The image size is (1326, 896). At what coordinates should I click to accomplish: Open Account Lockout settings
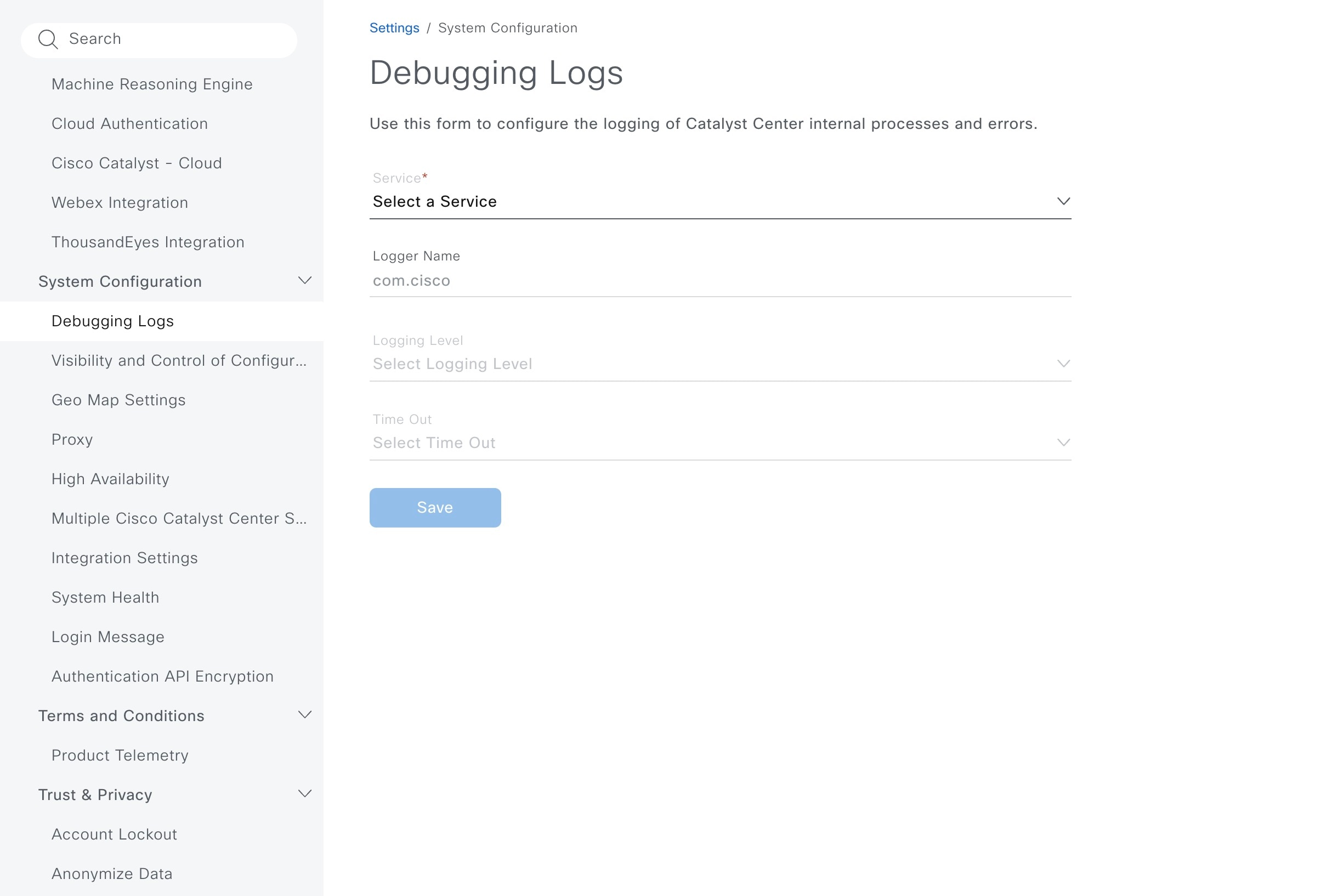point(114,834)
